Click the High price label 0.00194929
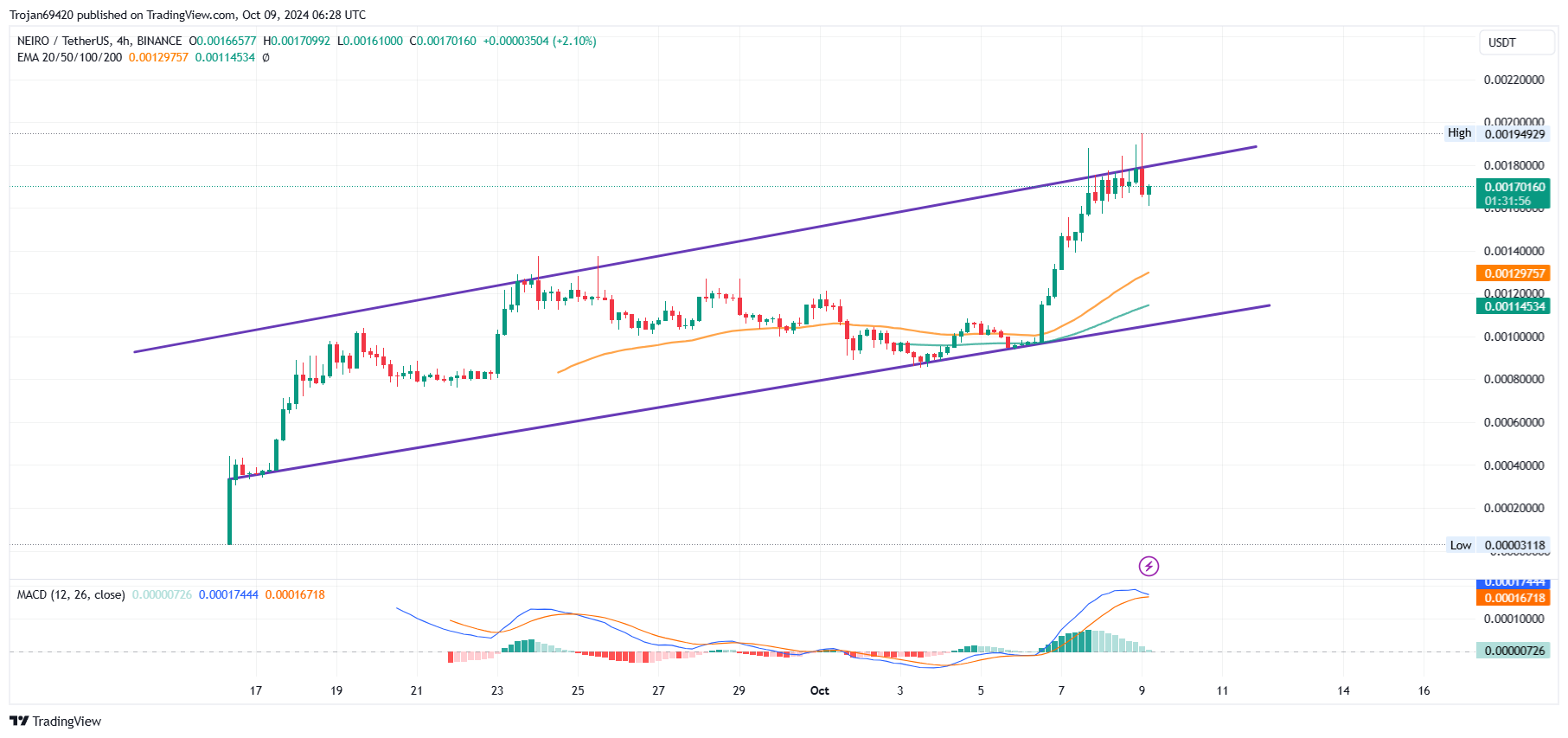This screenshot has height=738, width=1568. coord(1514,133)
